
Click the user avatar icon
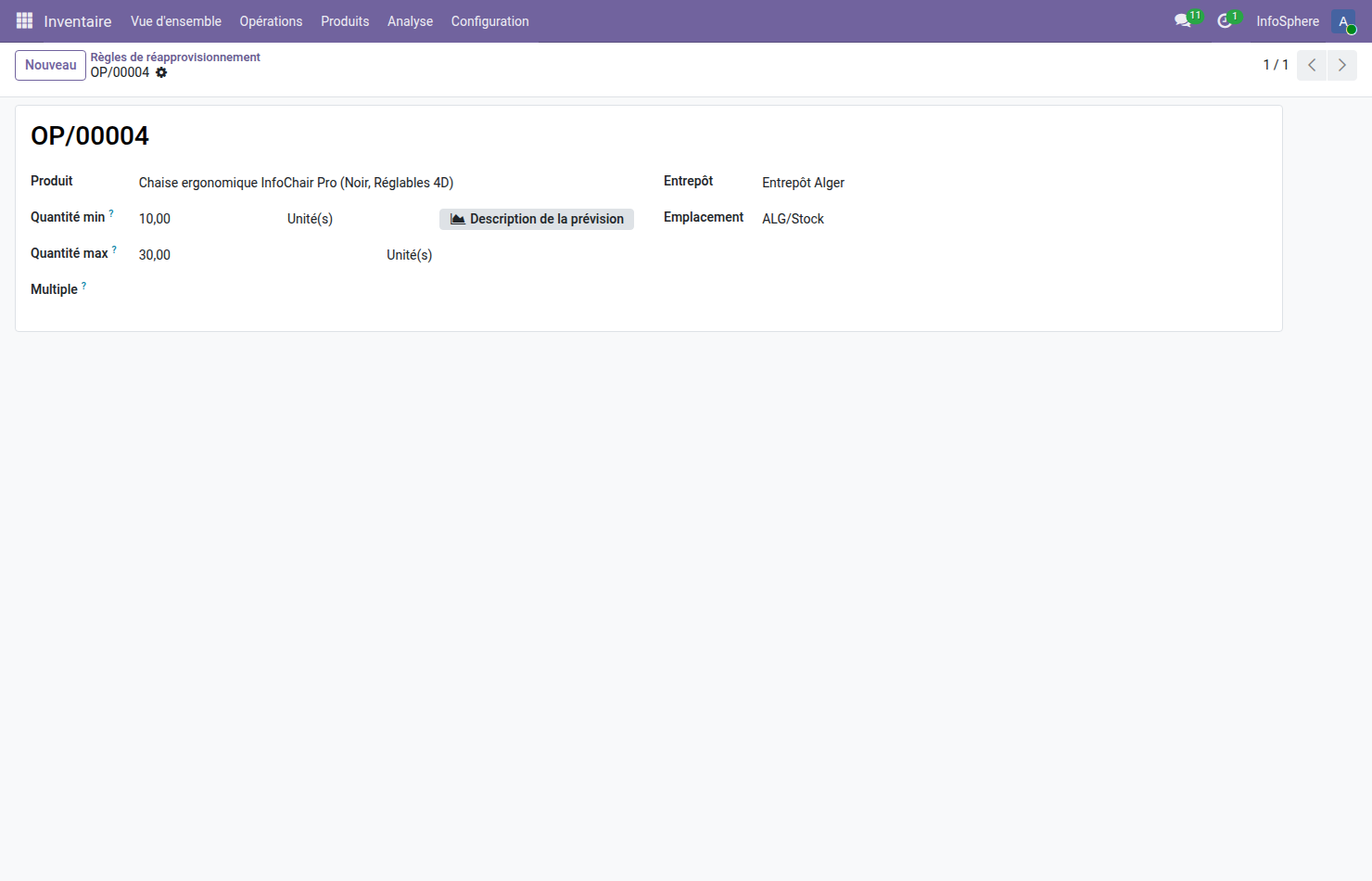(x=1343, y=21)
